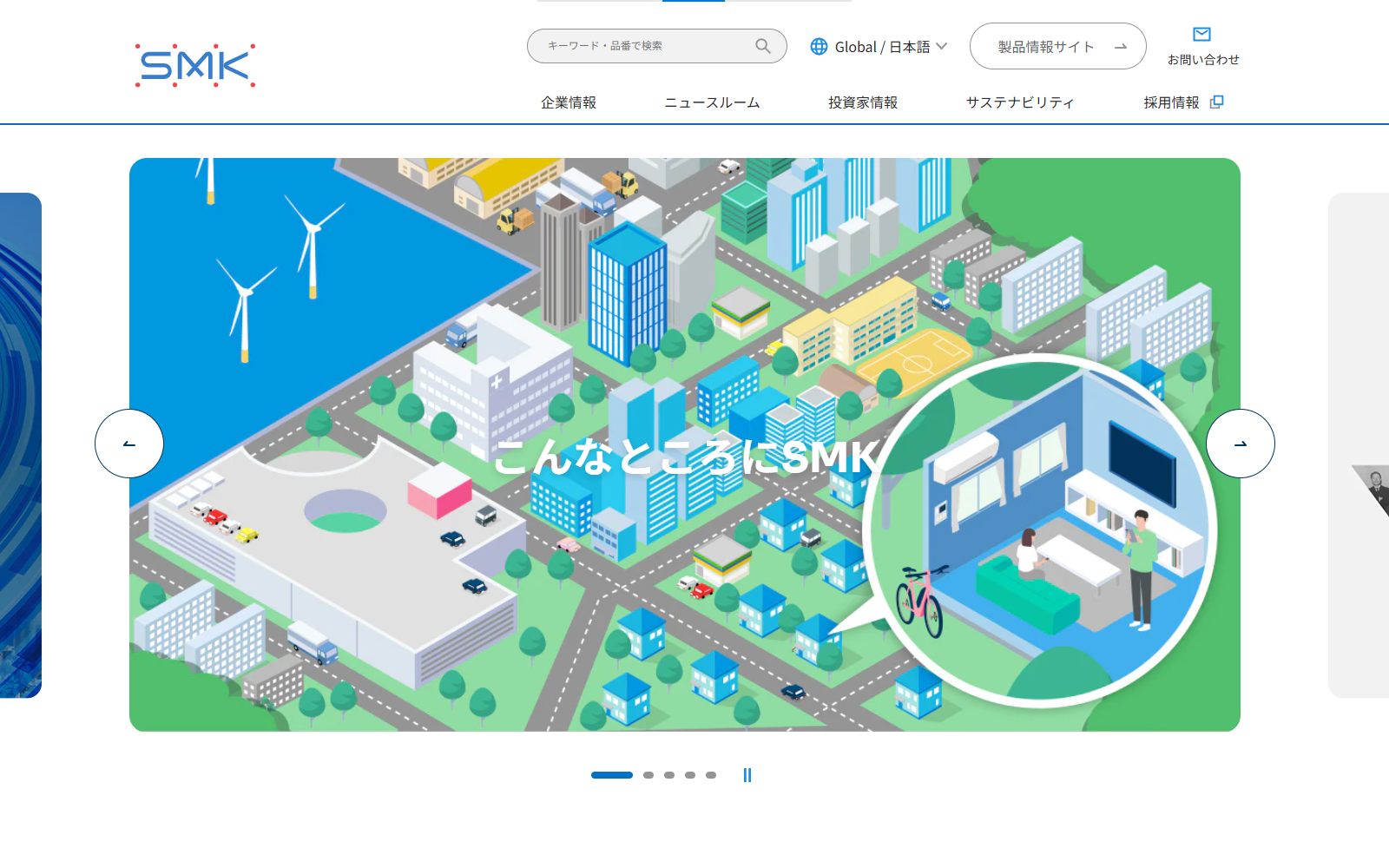Open the 採用情報 link
The width and height of the screenshot is (1389, 868).
click(1183, 102)
